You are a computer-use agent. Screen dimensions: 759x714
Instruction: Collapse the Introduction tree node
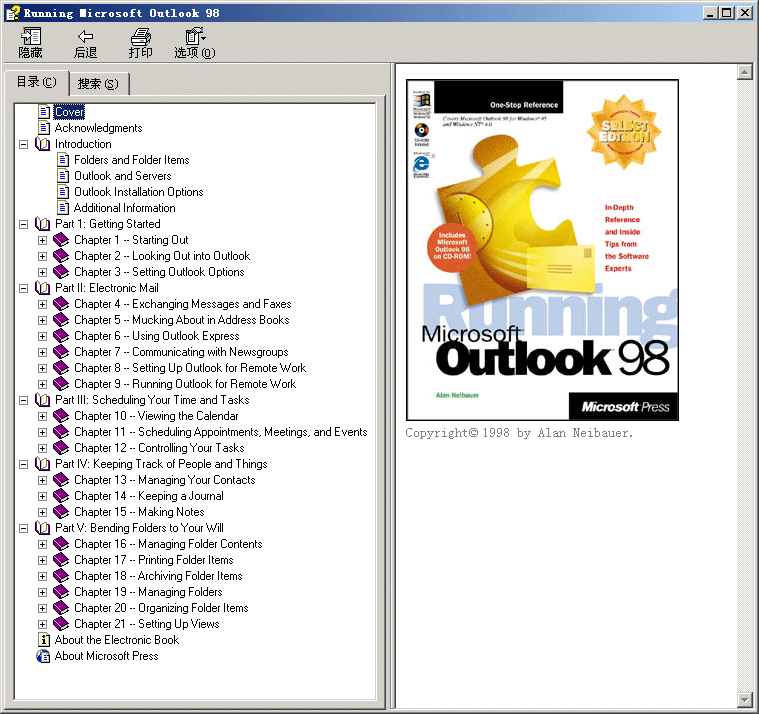(x=23, y=144)
